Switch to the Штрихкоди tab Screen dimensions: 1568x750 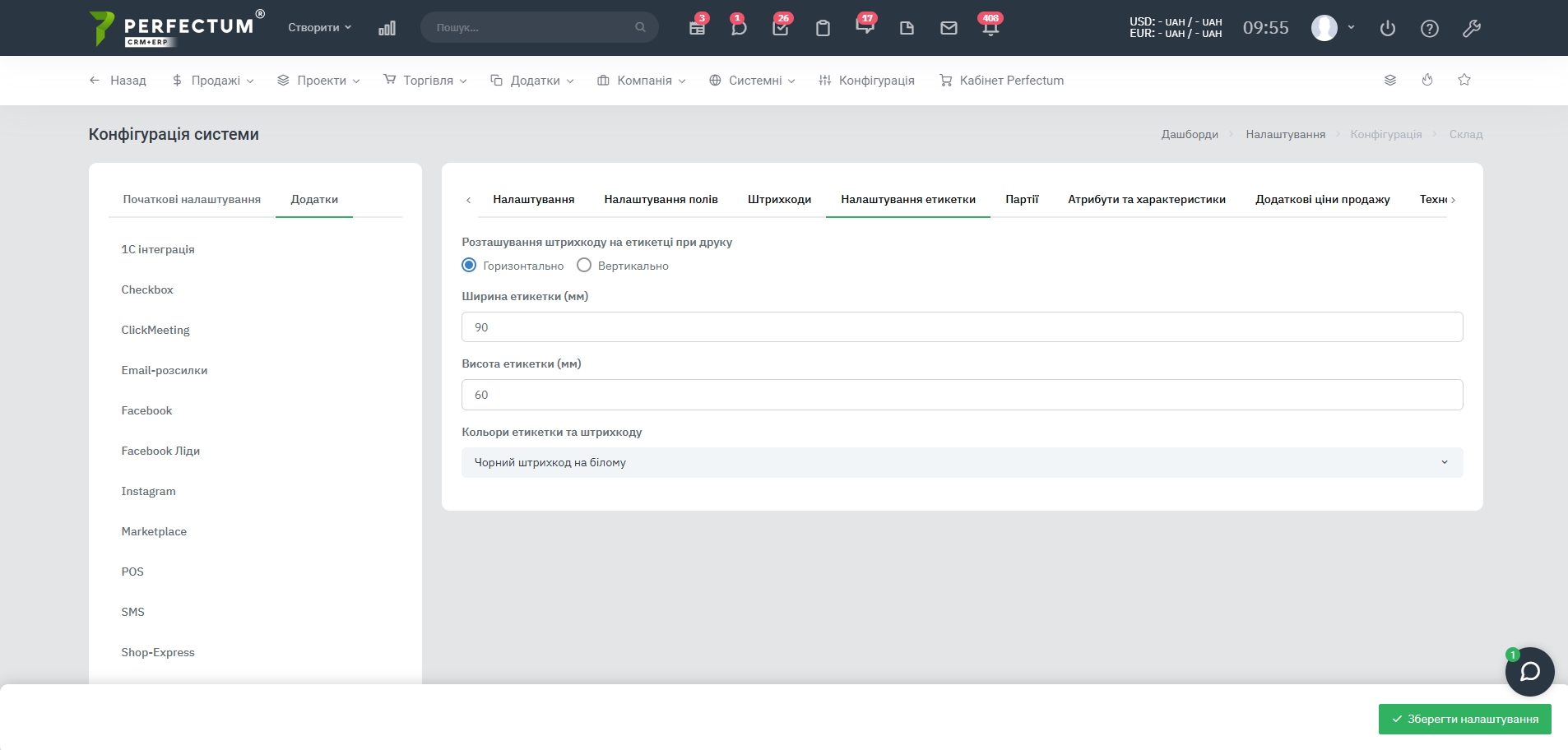(779, 199)
